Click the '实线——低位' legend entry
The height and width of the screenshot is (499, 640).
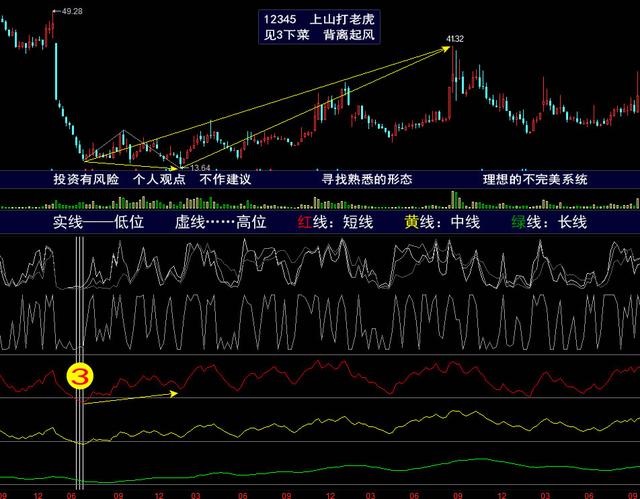(x=98, y=222)
